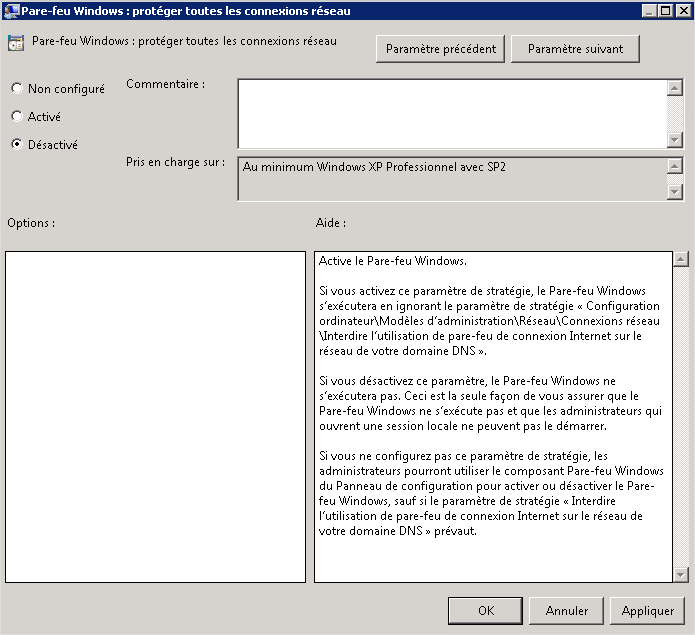Click inside the Commentaire text box
This screenshot has width=695, height=635.
click(452, 114)
